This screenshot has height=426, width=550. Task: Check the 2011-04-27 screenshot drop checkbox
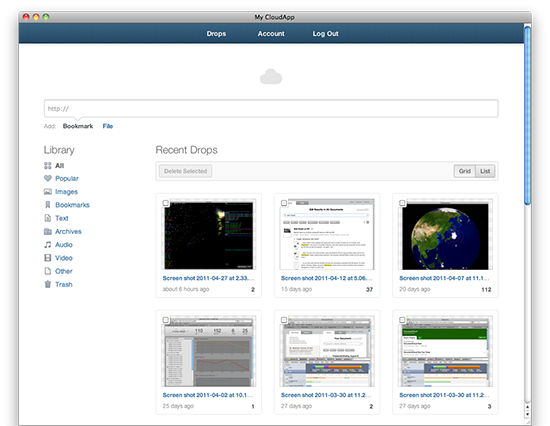click(x=166, y=203)
